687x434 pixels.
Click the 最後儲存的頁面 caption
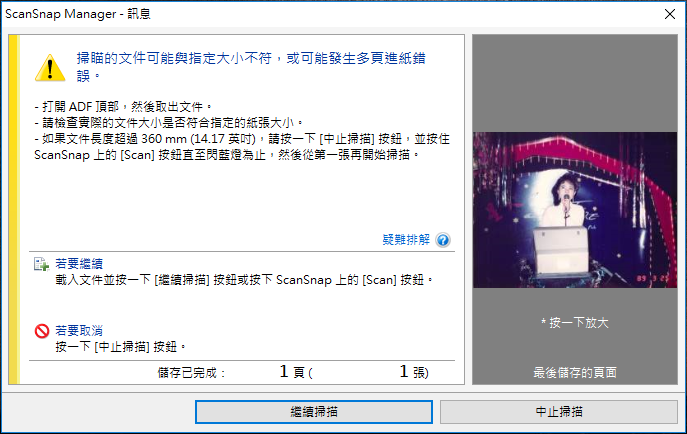(x=575, y=373)
